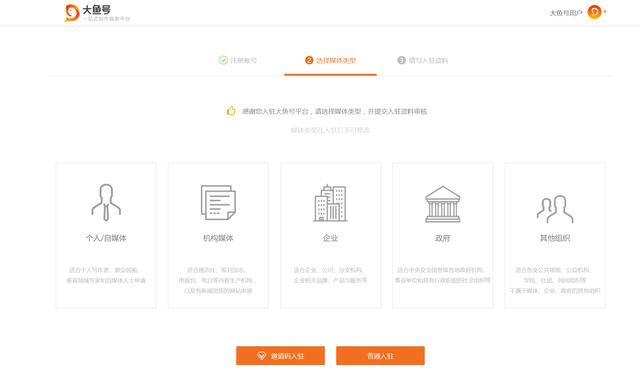Viewport: 640px width, 372px height.
Task: Click the light gray notice under welcome message
Action: [330, 130]
